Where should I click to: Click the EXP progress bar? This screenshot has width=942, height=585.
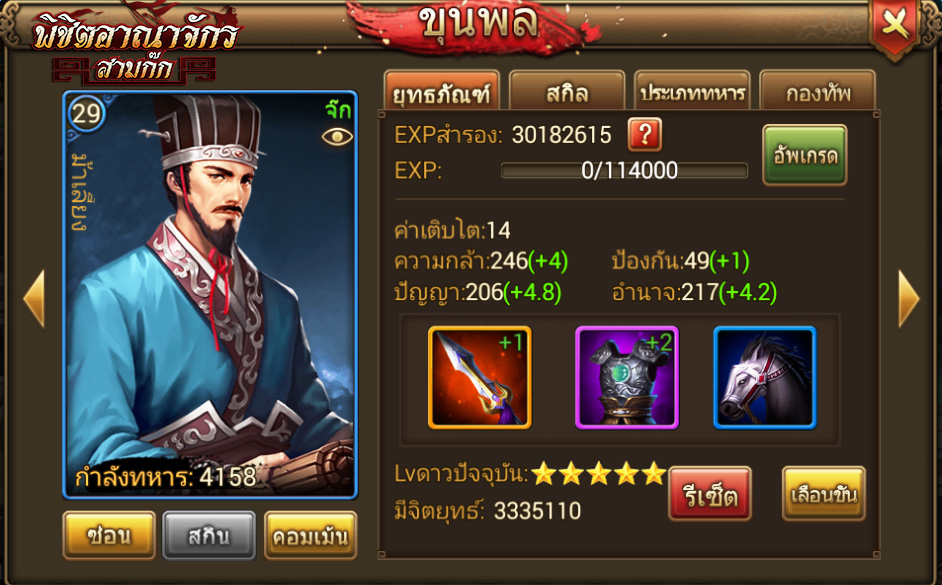pyautogui.click(x=624, y=171)
